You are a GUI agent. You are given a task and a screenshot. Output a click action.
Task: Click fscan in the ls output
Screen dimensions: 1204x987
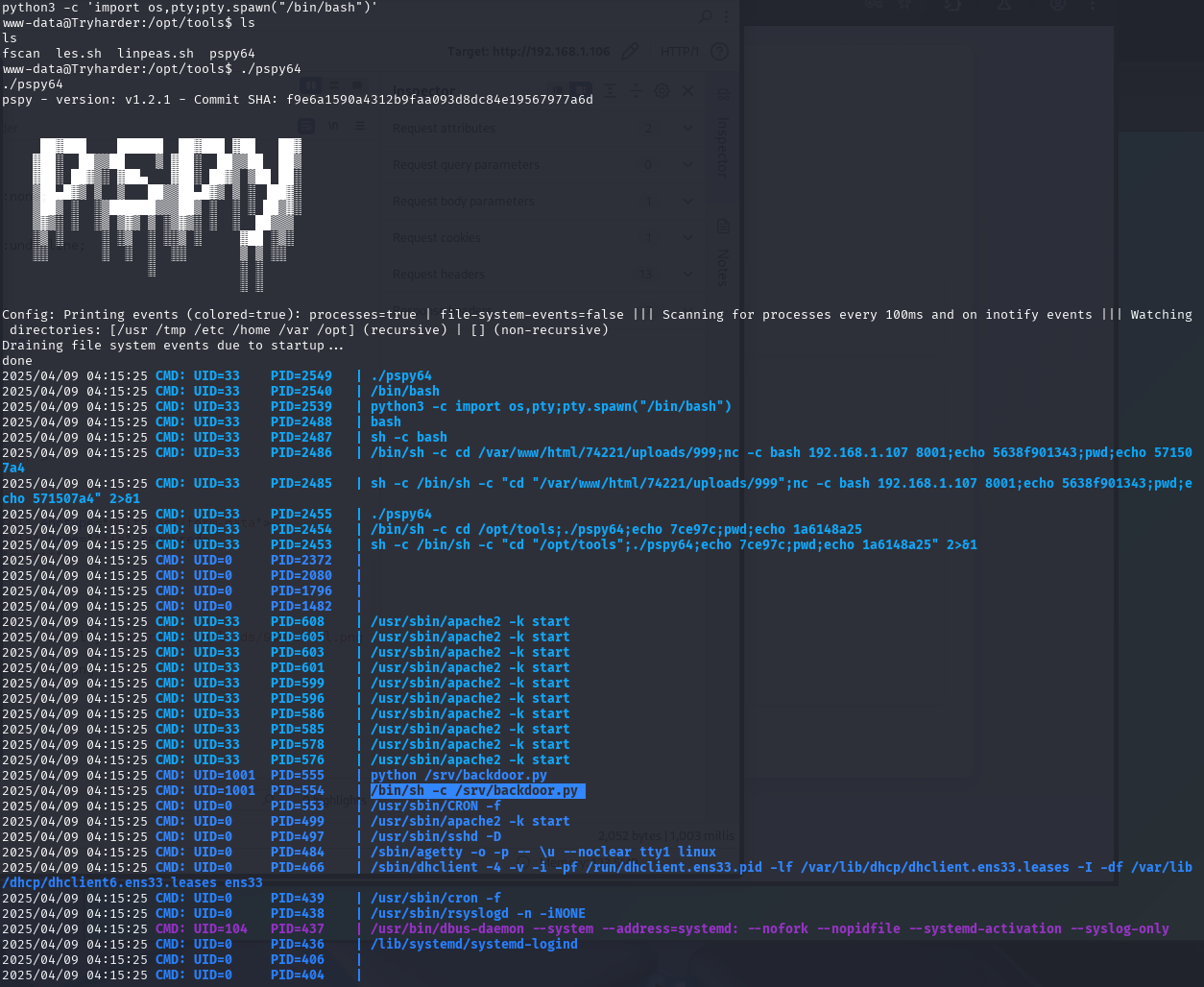click(x=21, y=53)
